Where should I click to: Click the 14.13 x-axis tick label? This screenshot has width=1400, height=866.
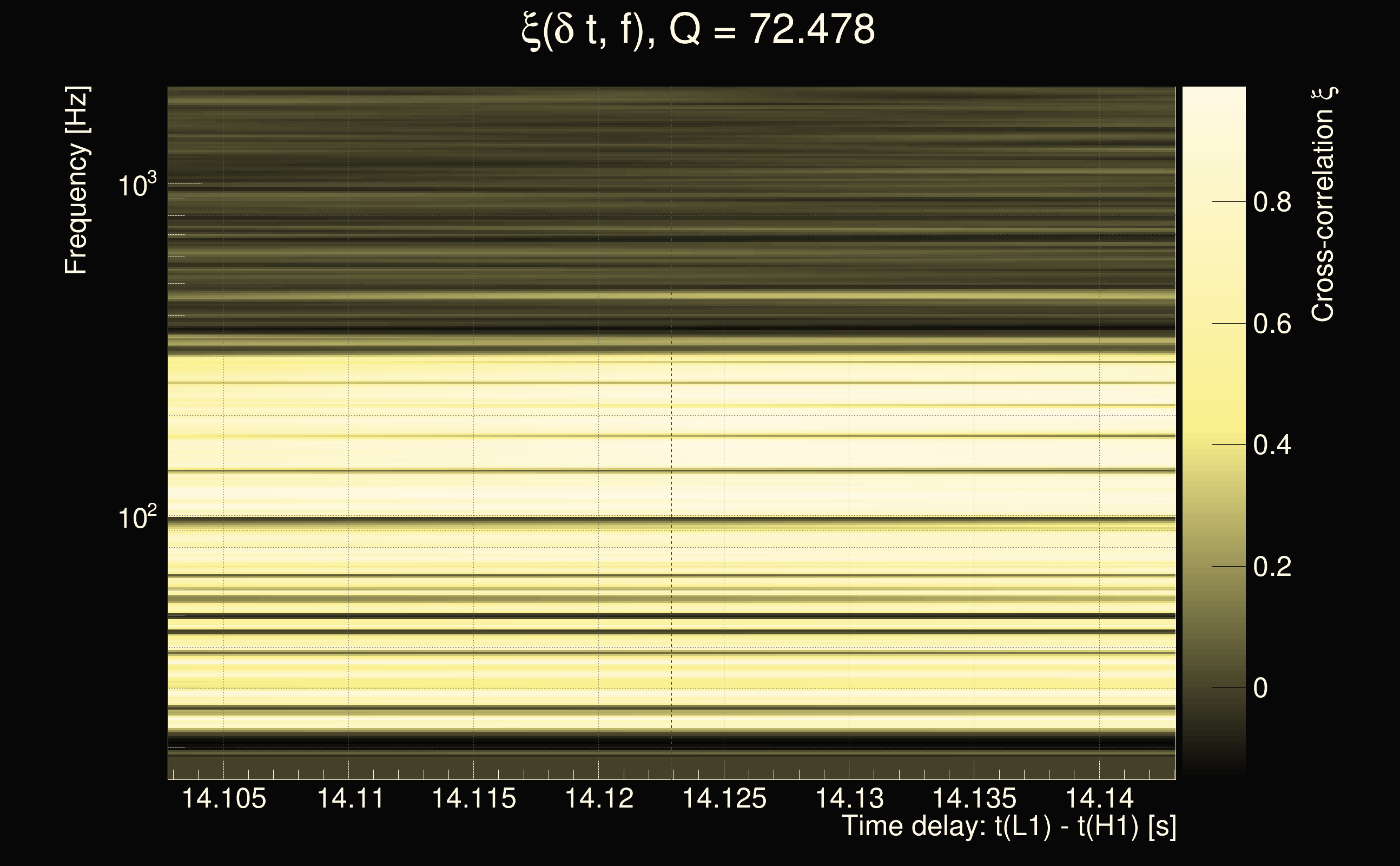[849, 798]
